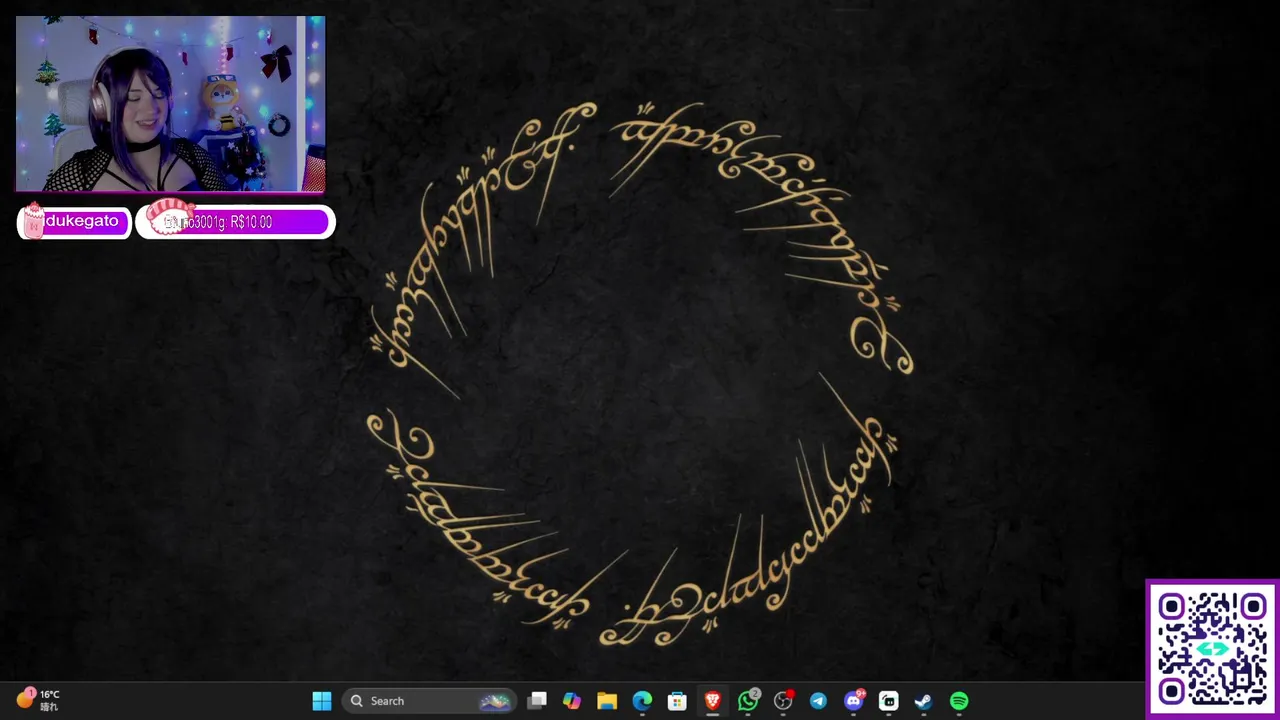1280x720 pixels.
Task: Open OBS Studio from the taskbar
Action: click(783, 701)
